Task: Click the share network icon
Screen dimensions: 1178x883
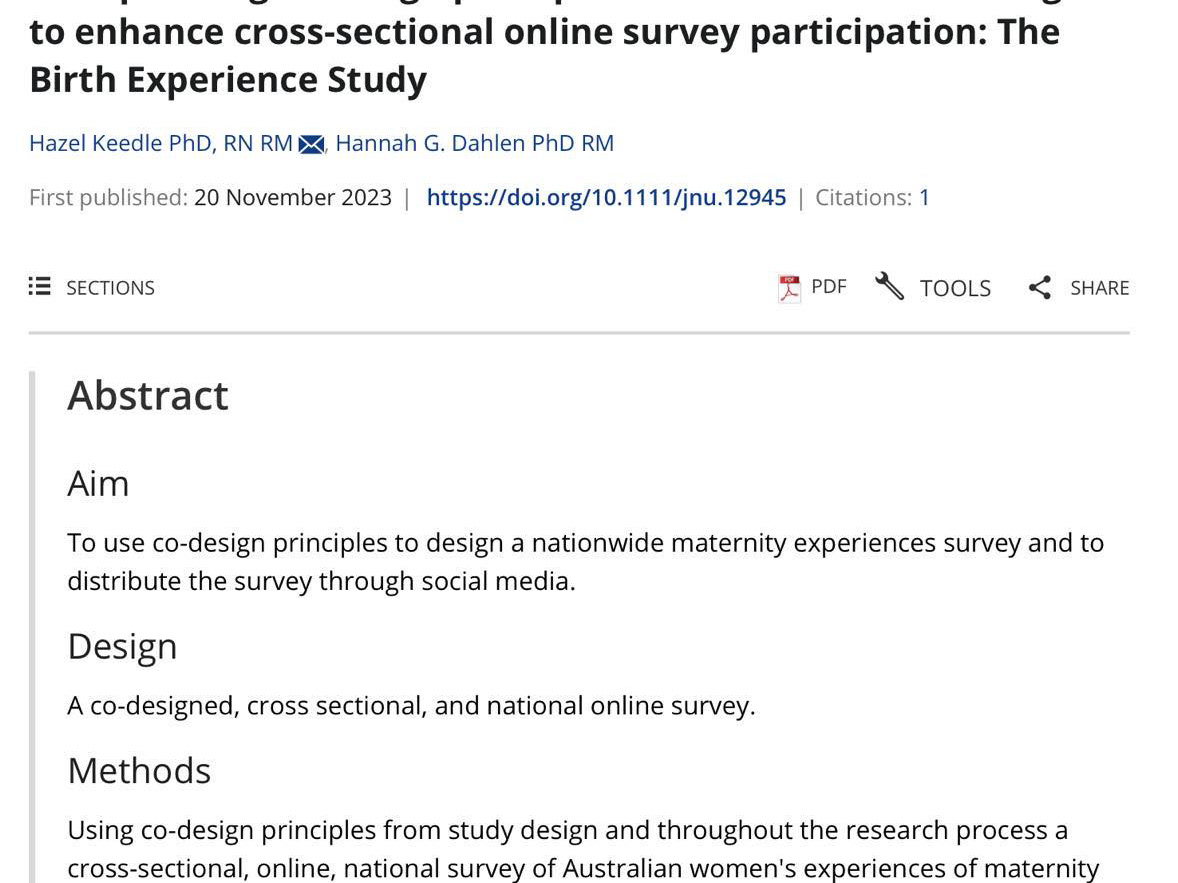Action: [1040, 287]
